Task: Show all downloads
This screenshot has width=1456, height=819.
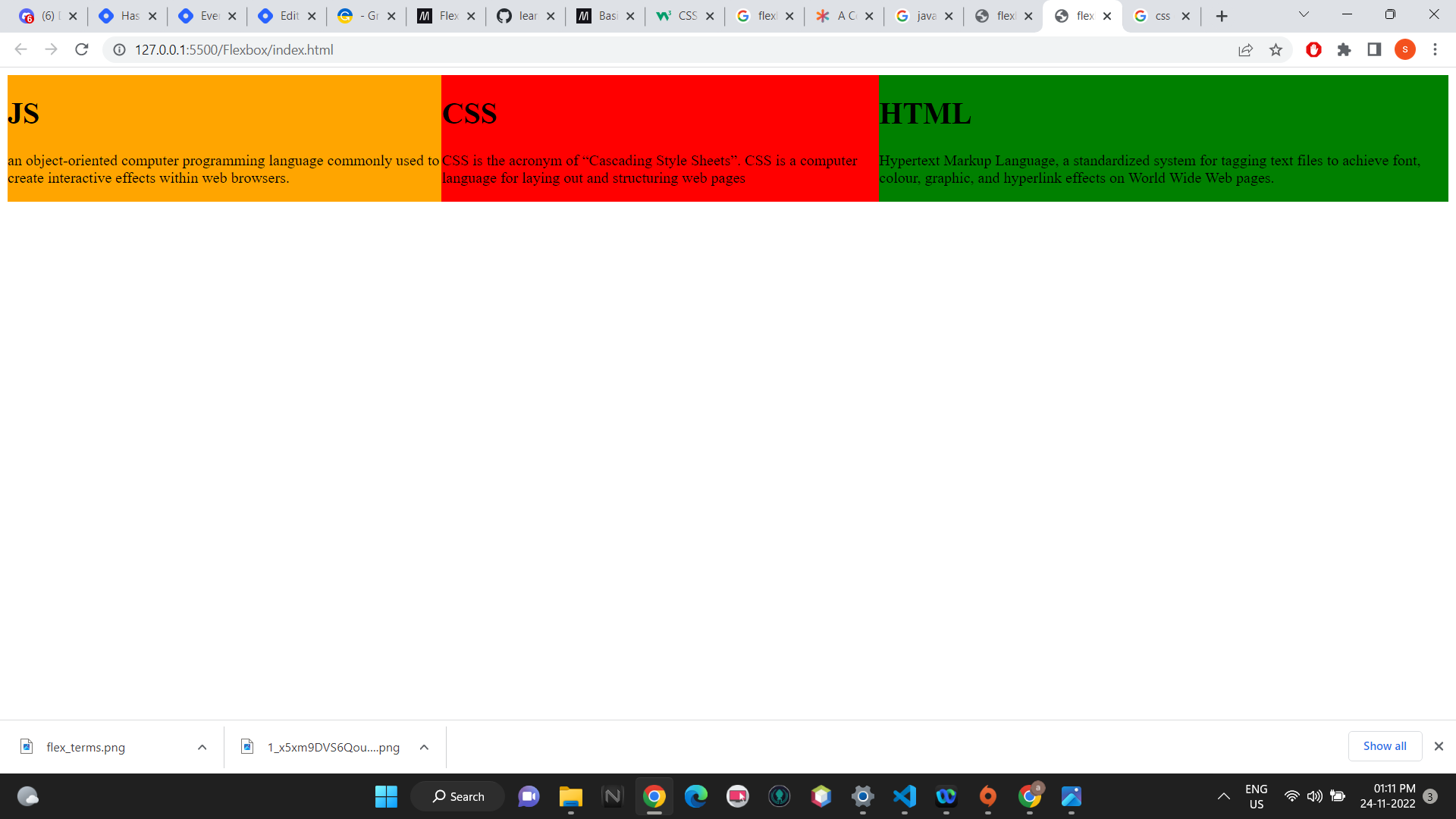Action: tap(1385, 746)
